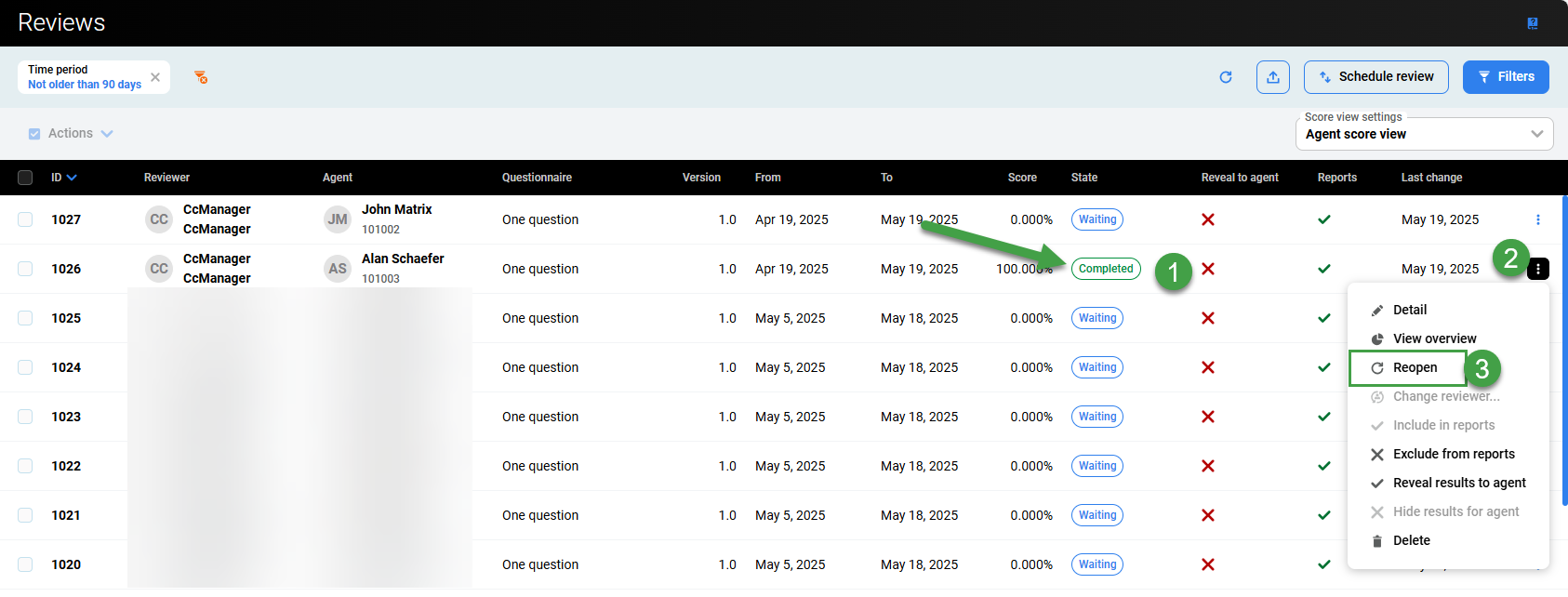Tick the checkbox for review 1024

click(25, 367)
